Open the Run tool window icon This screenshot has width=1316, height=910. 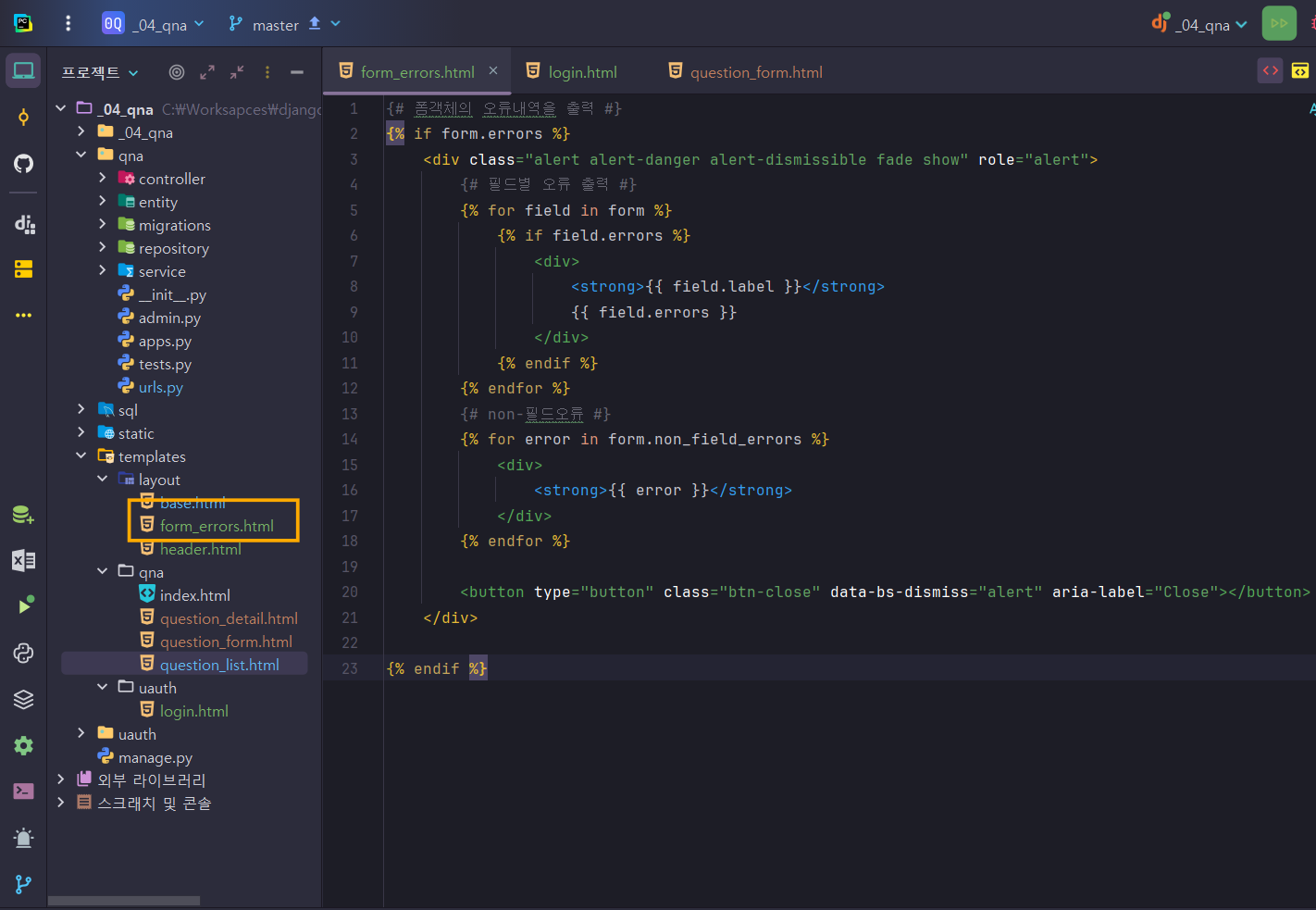point(24,605)
